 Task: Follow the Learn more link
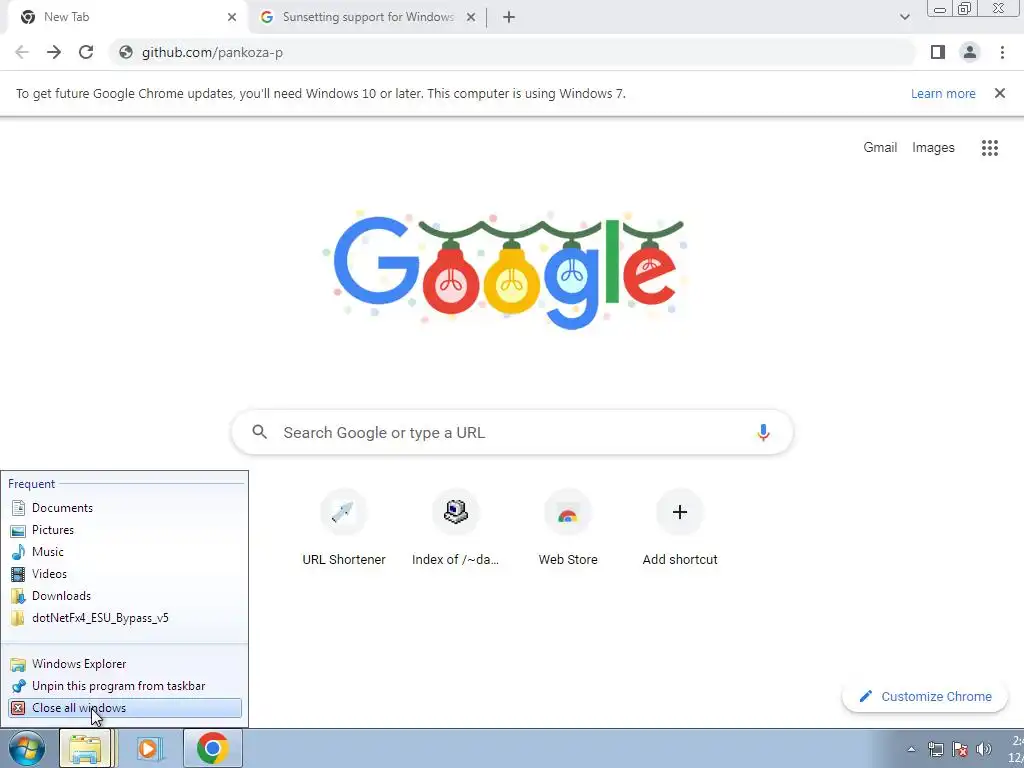pyautogui.click(x=943, y=93)
